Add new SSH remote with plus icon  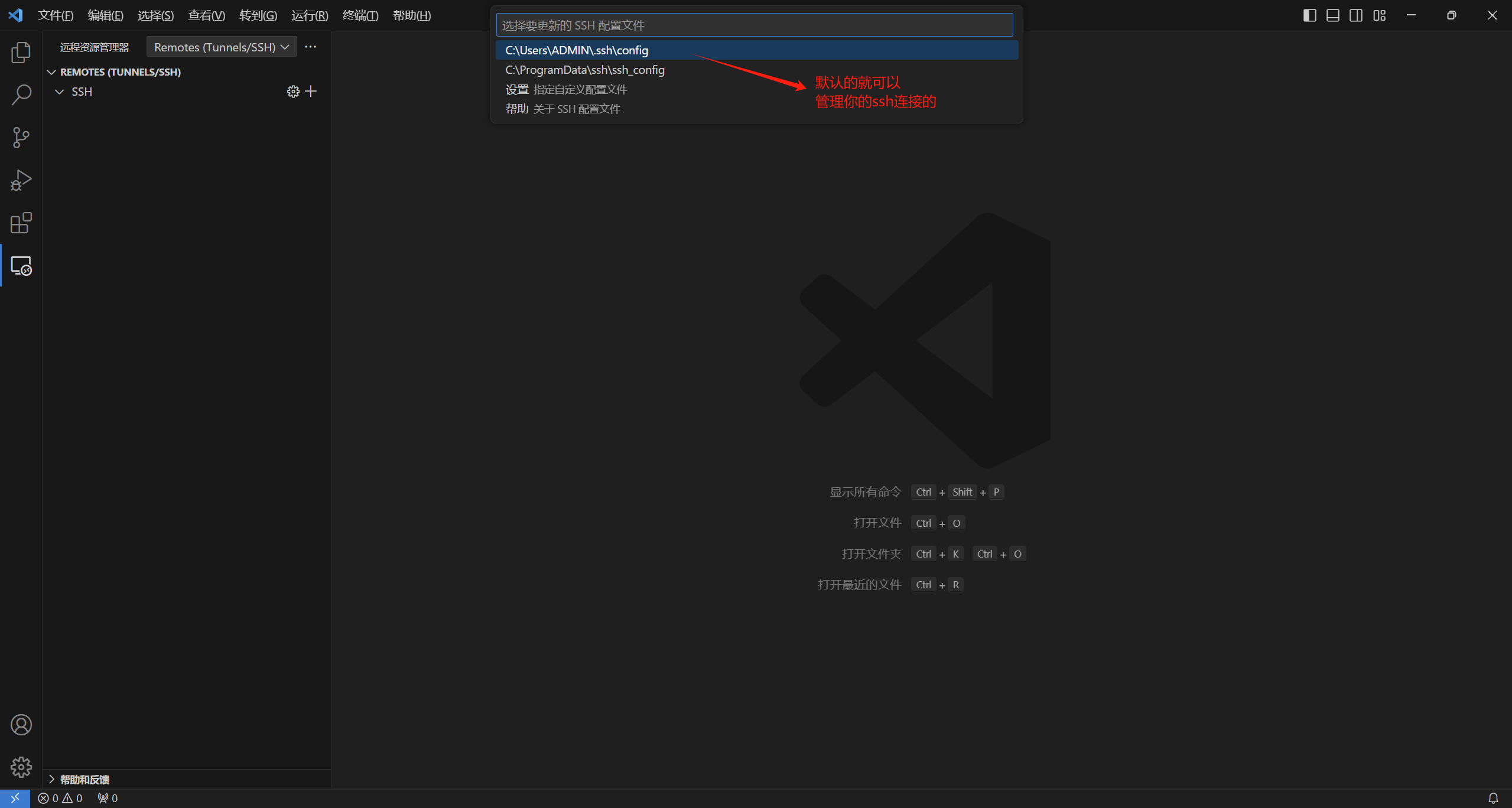[311, 92]
